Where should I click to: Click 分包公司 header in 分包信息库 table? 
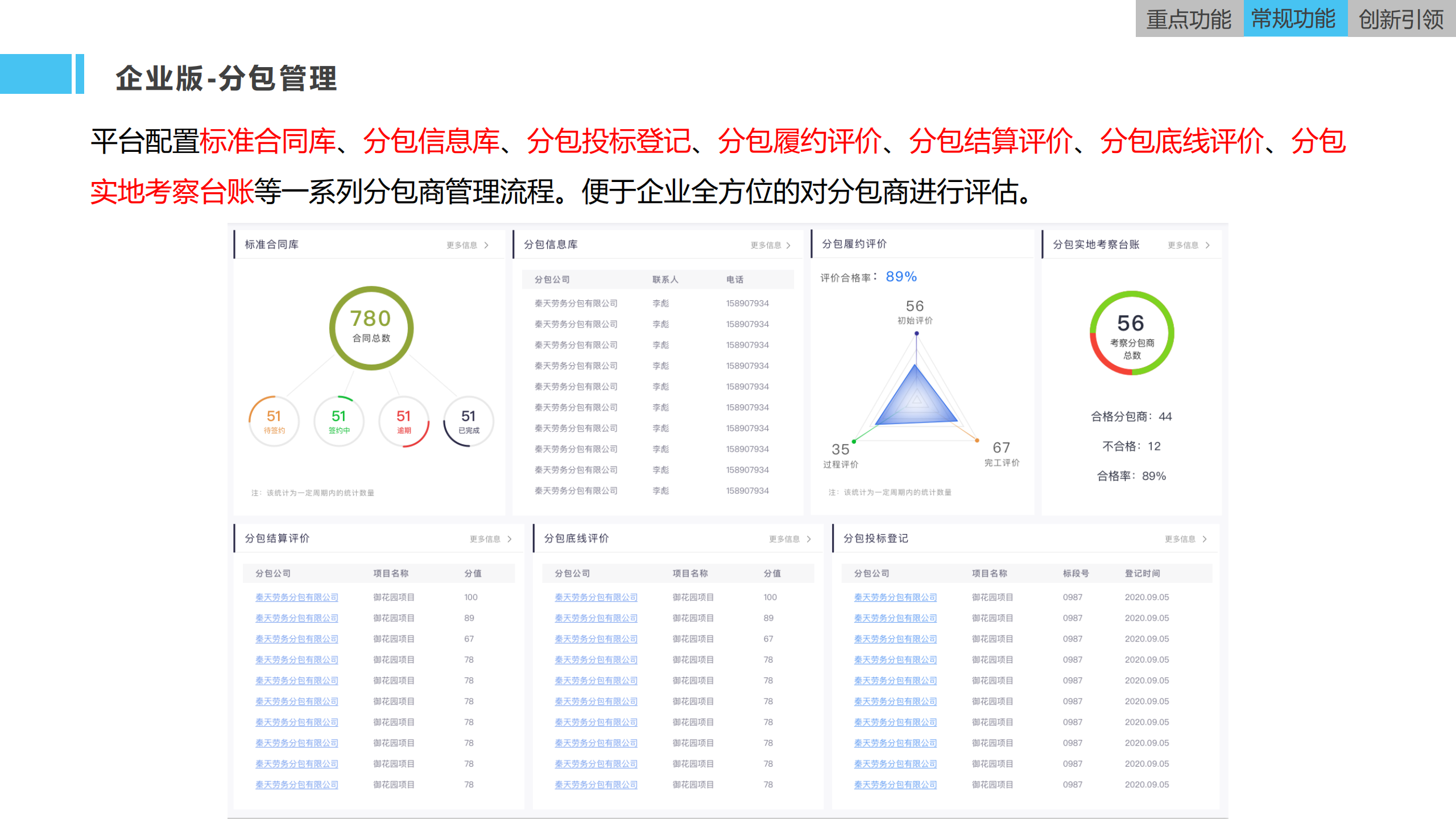pos(552,280)
